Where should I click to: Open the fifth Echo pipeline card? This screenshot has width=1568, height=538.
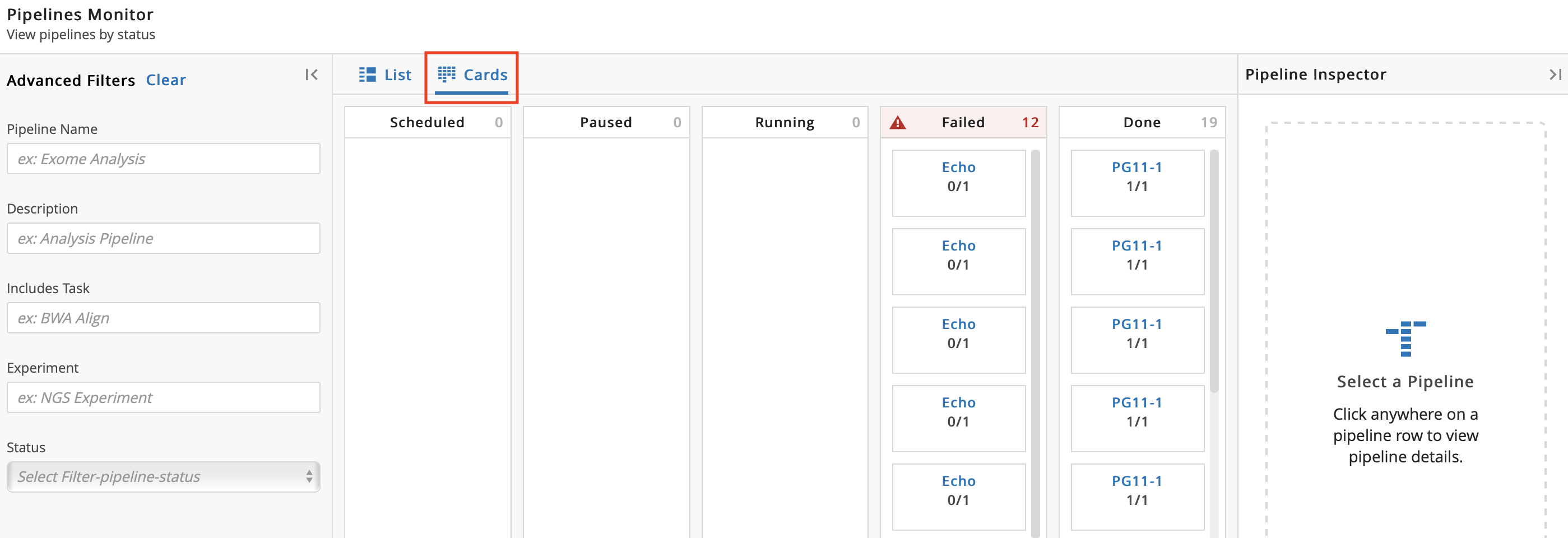click(959, 497)
